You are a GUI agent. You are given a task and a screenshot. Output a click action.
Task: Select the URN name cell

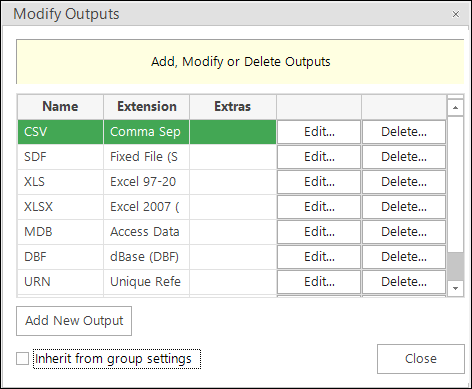pos(61,282)
